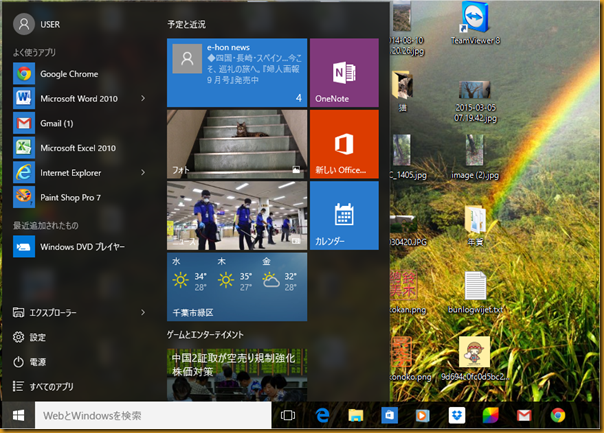Select the 年賀 folder on the desktop

(x=475, y=226)
